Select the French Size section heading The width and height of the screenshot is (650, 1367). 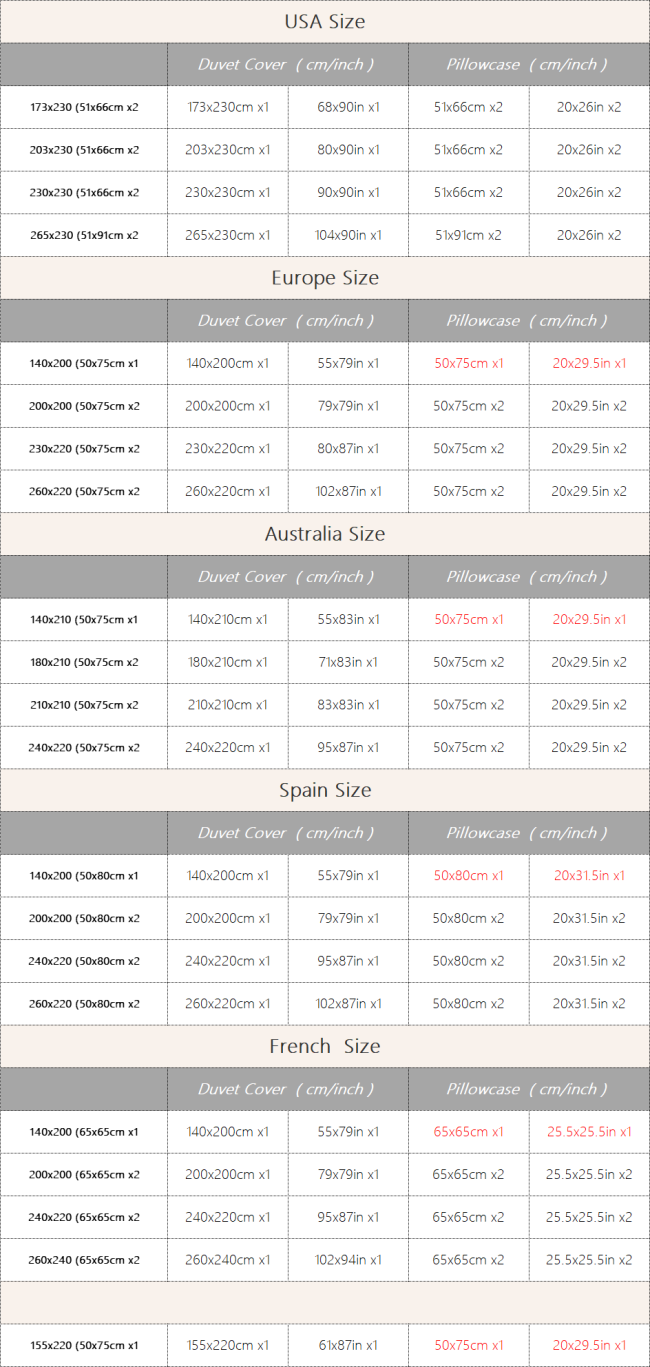[x=325, y=1046]
